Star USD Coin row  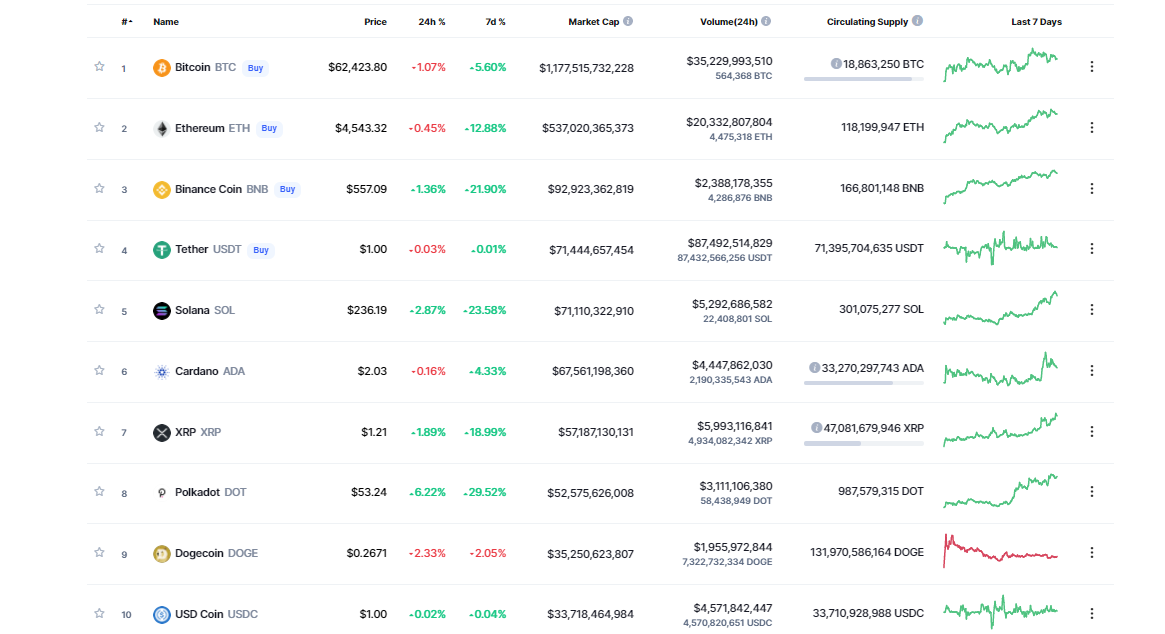coord(99,613)
